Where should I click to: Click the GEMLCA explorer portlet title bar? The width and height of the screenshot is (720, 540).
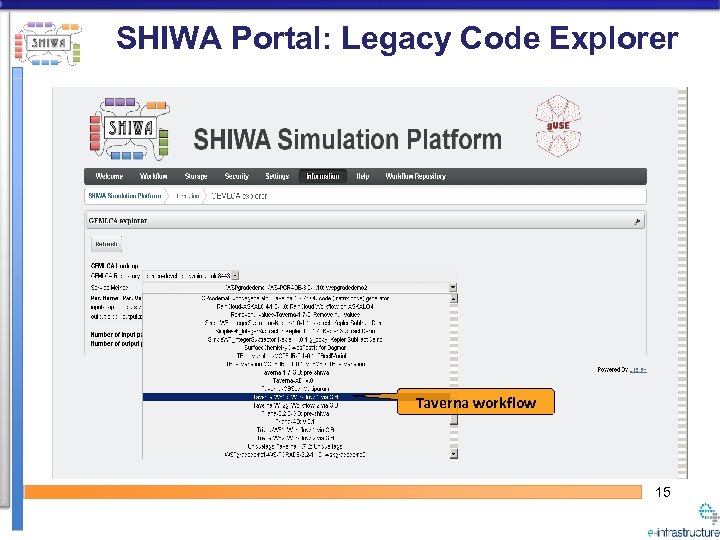pos(366,221)
